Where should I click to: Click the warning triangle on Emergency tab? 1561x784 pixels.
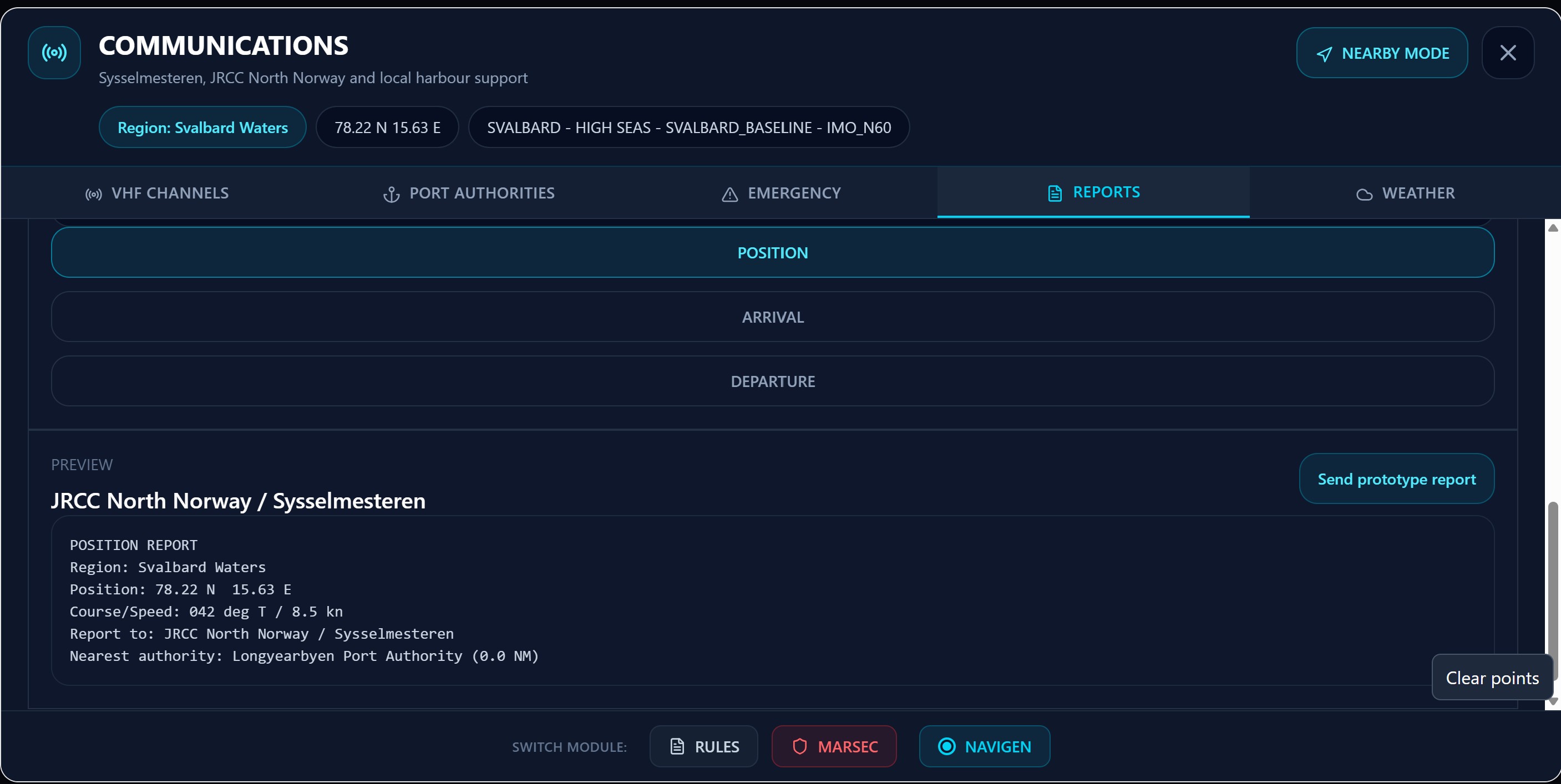click(x=729, y=194)
